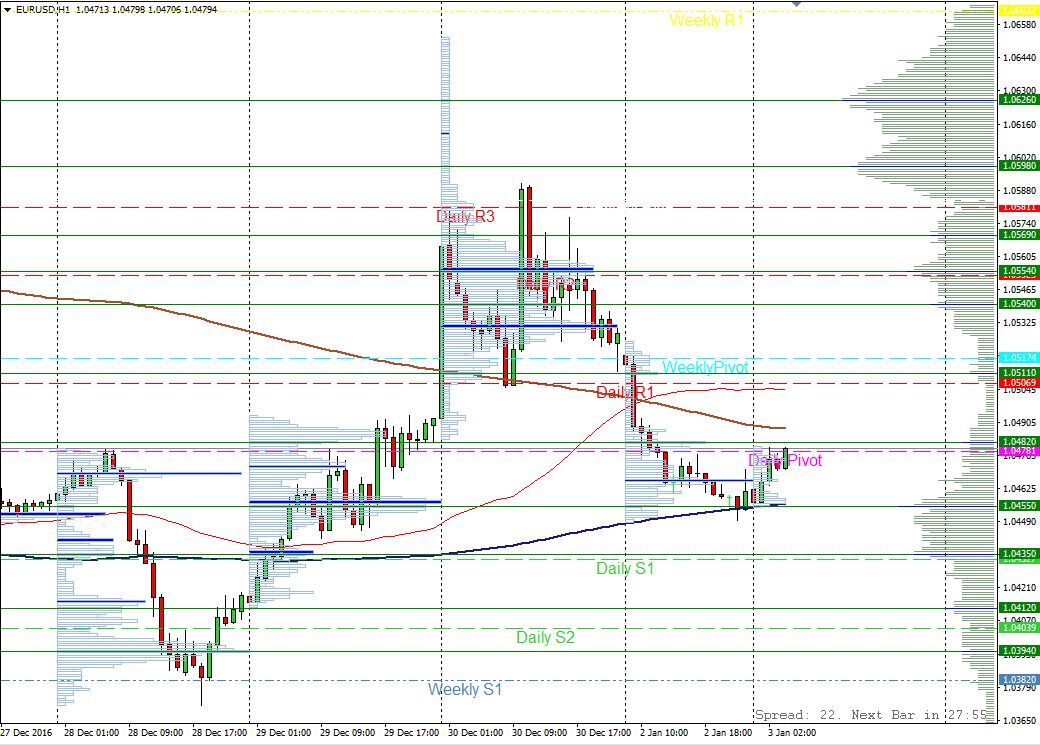The height and width of the screenshot is (745, 1040).
Task: Click the green 1.04350 price tag
Action: [x=1019, y=553]
